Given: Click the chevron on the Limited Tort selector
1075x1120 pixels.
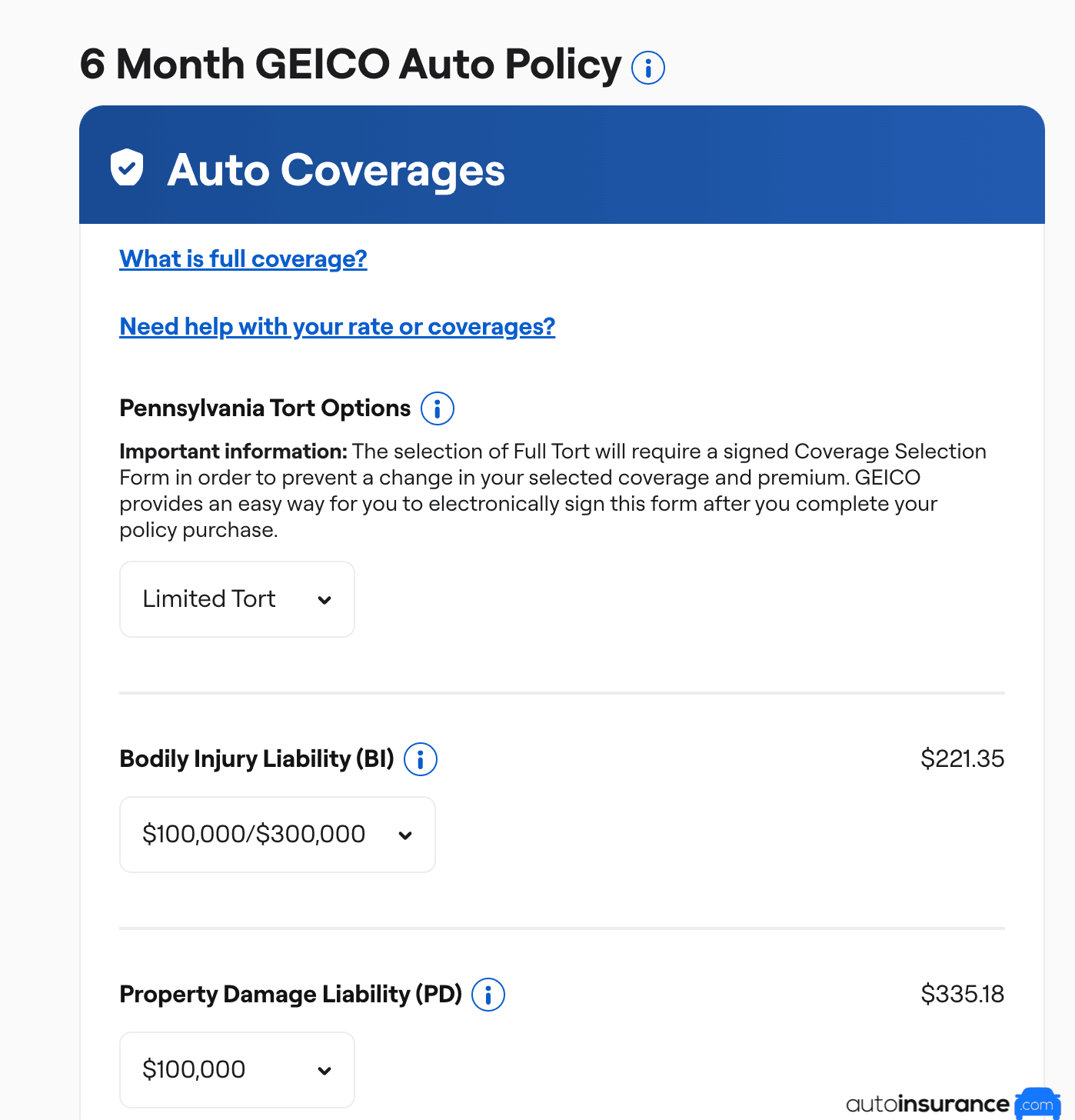Looking at the screenshot, I should pyautogui.click(x=325, y=599).
